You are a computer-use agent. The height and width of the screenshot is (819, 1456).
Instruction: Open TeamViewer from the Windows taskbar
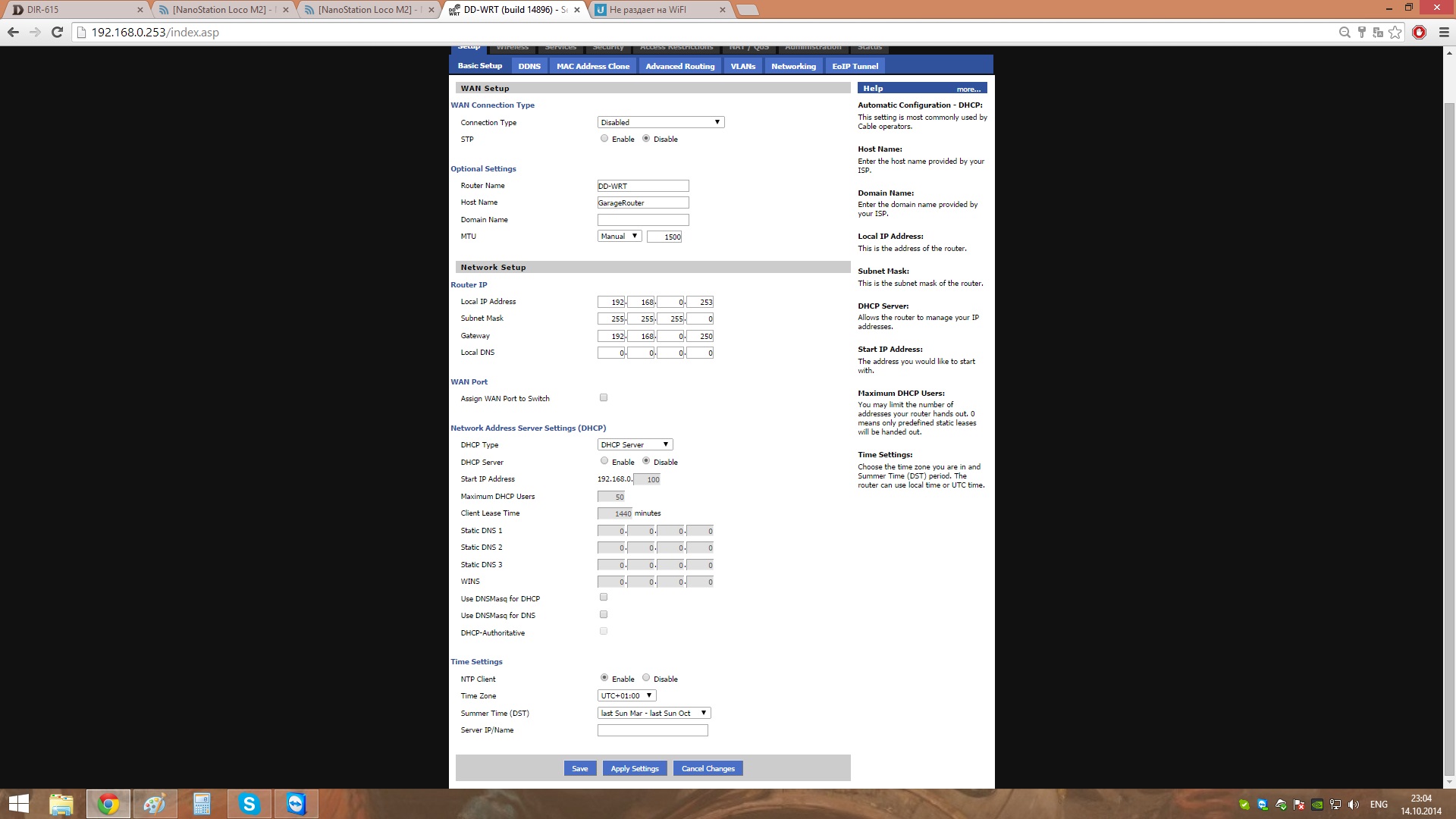click(x=296, y=804)
